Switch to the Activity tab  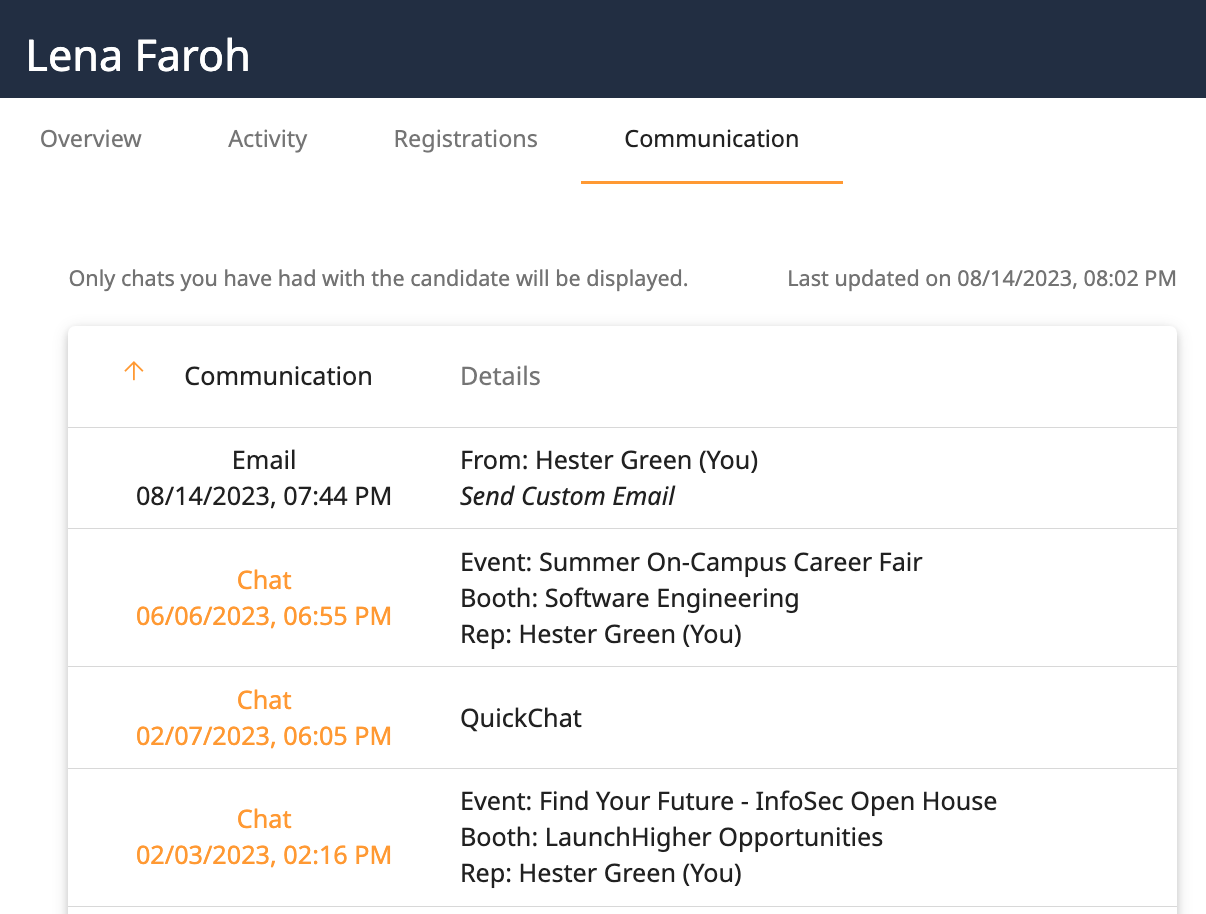(267, 139)
